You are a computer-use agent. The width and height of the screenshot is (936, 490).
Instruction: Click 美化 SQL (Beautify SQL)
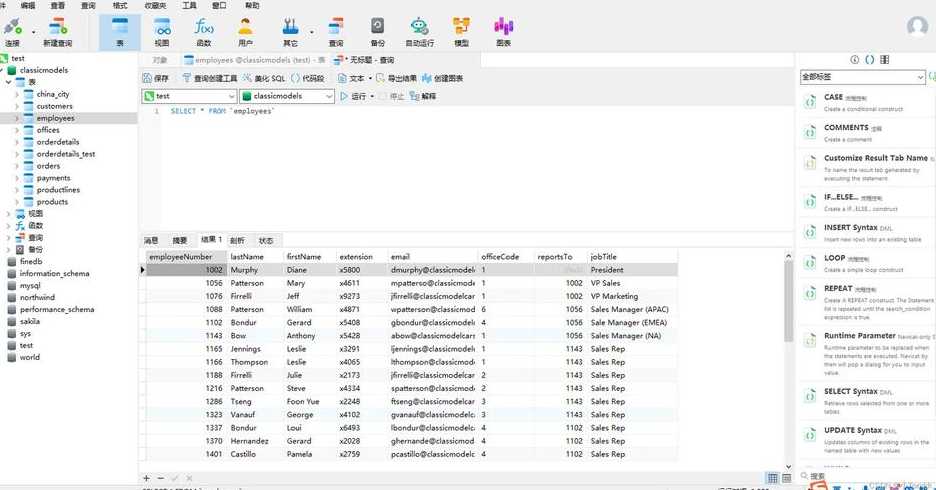[x=264, y=78]
